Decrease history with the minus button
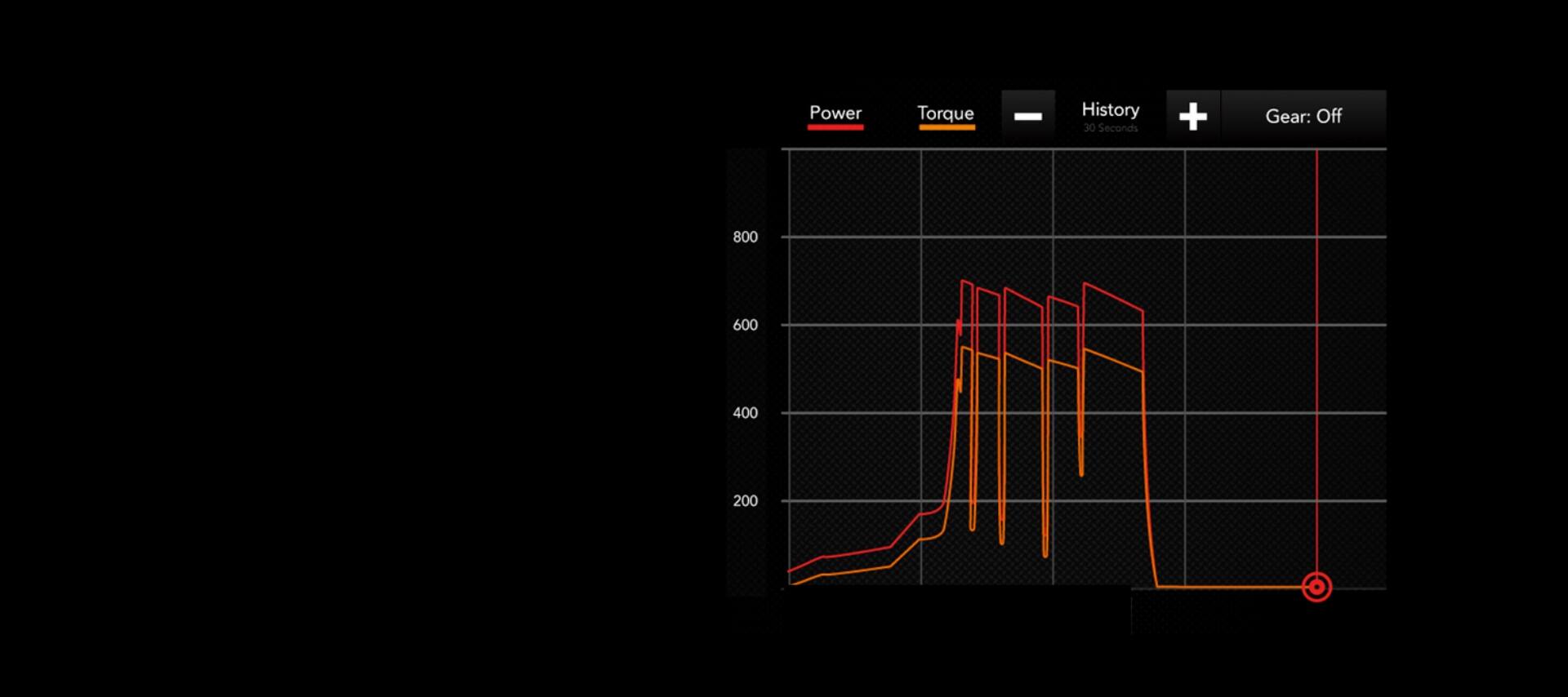This screenshot has width=1568, height=697. (1028, 117)
